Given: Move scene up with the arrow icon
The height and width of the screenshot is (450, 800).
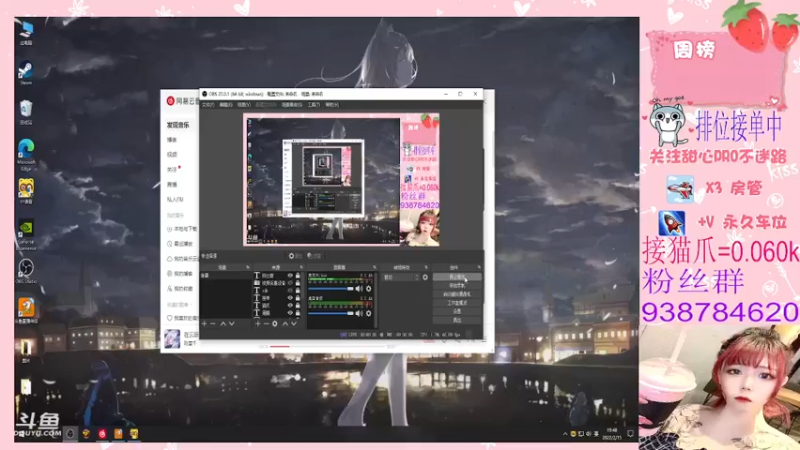Looking at the screenshot, I should 223,323.
